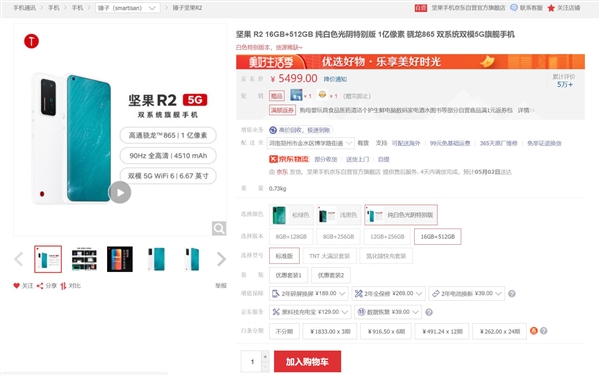Select the third colorful thumbnail image
The width and height of the screenshot is (600, 376).
coord(120,259)
